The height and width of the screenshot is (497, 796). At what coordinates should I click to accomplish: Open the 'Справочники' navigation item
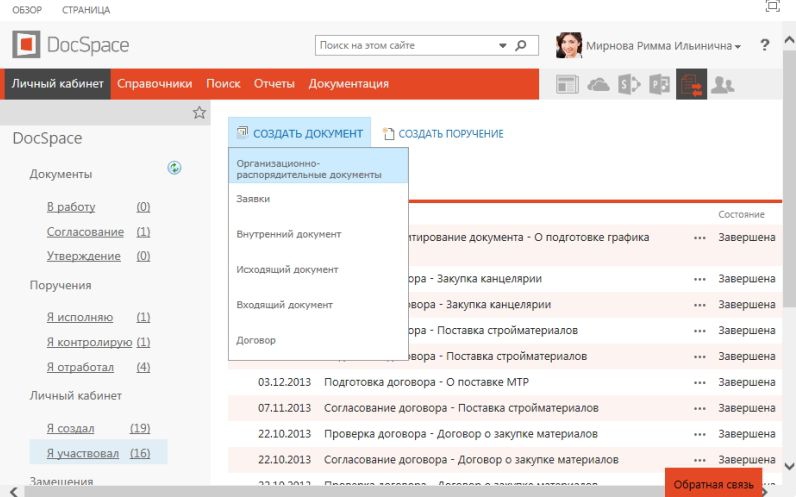click(154, 84)
